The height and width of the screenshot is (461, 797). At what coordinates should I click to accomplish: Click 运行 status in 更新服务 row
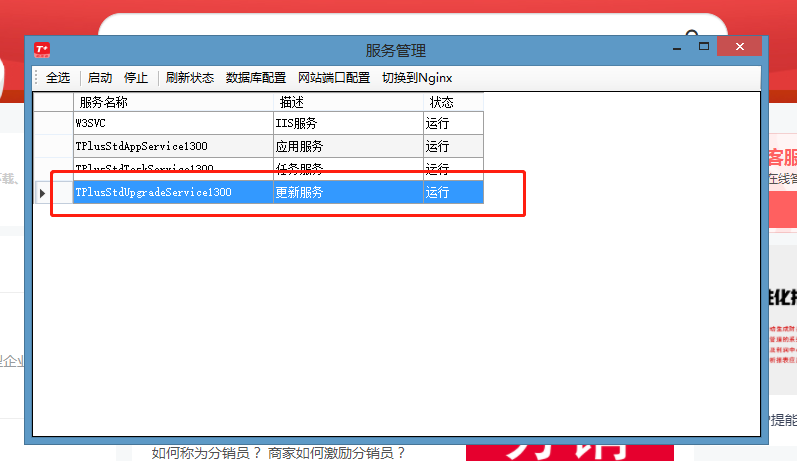453,192
